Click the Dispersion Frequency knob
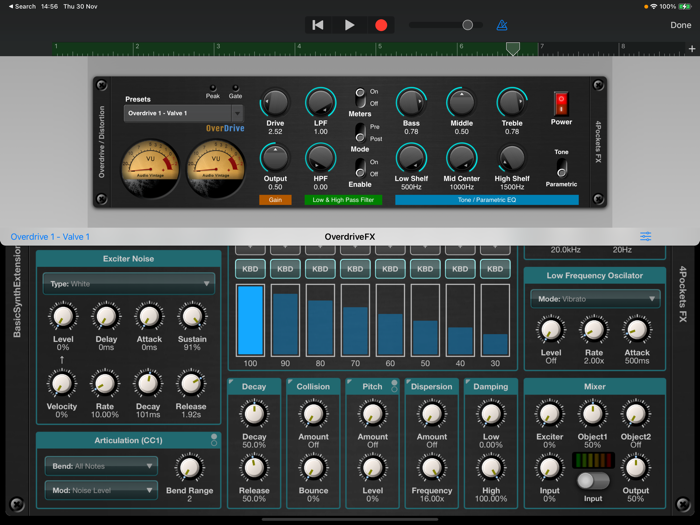The width and height of the screenshot is (700, 525). [432, 467]
